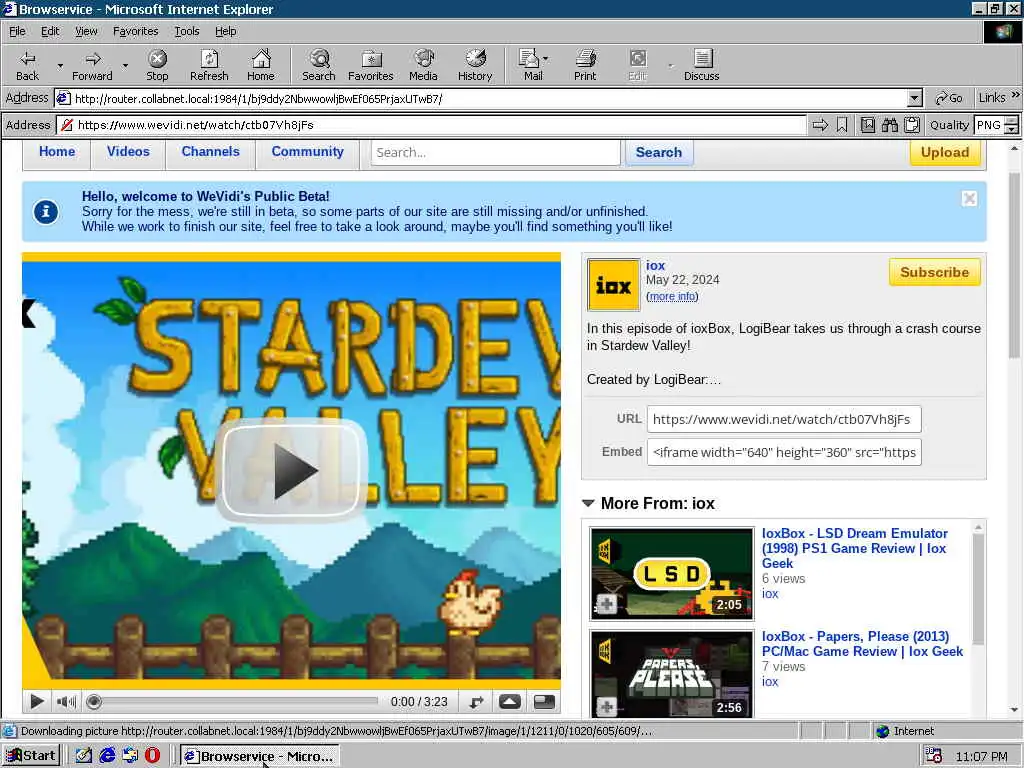Click the Mail toolbar icon
The width and height of the screenshot is (1024, 768).
(x=530, y=65)
